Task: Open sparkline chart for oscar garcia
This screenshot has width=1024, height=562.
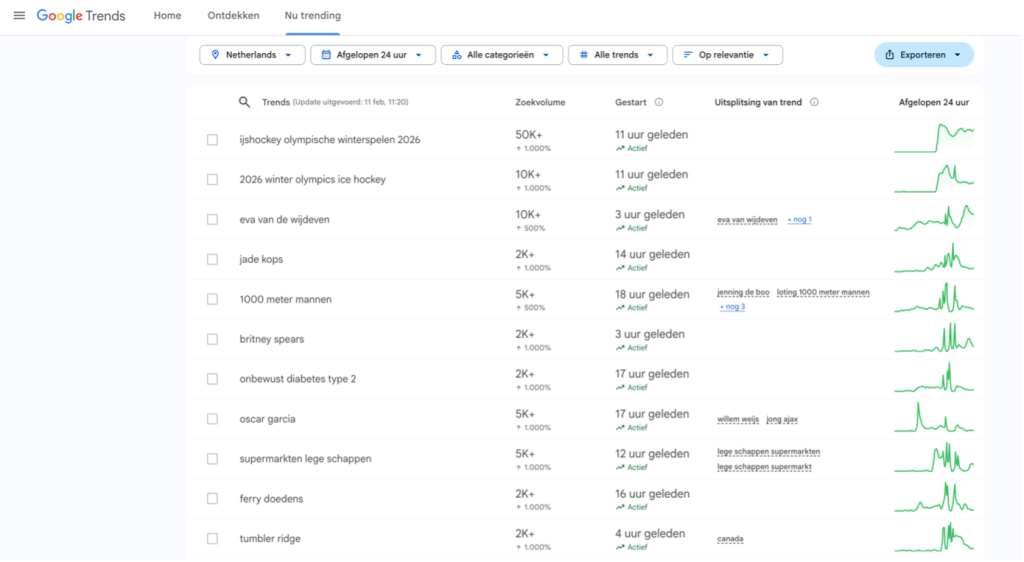Action: [x=934, y=418]
